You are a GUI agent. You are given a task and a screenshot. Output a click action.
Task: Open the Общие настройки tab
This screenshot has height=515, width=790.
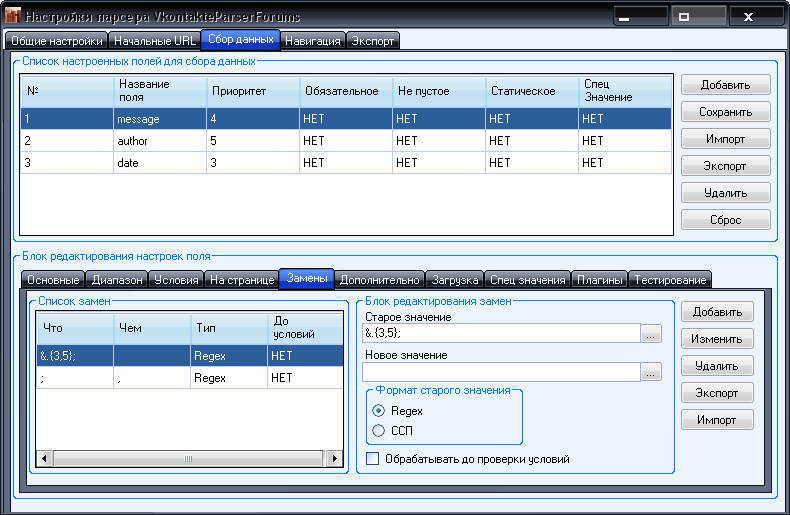point(57,41)
